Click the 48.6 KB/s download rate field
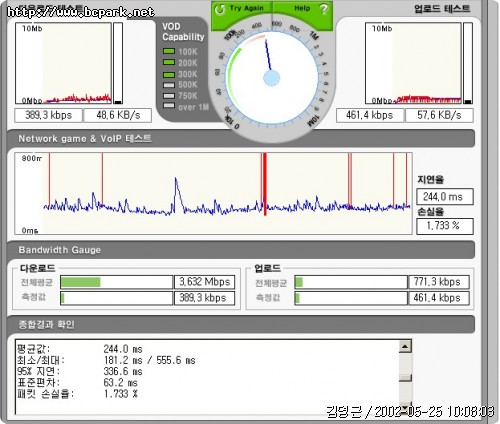This screenshot has width=500, height=424. (x=118, y=115)
